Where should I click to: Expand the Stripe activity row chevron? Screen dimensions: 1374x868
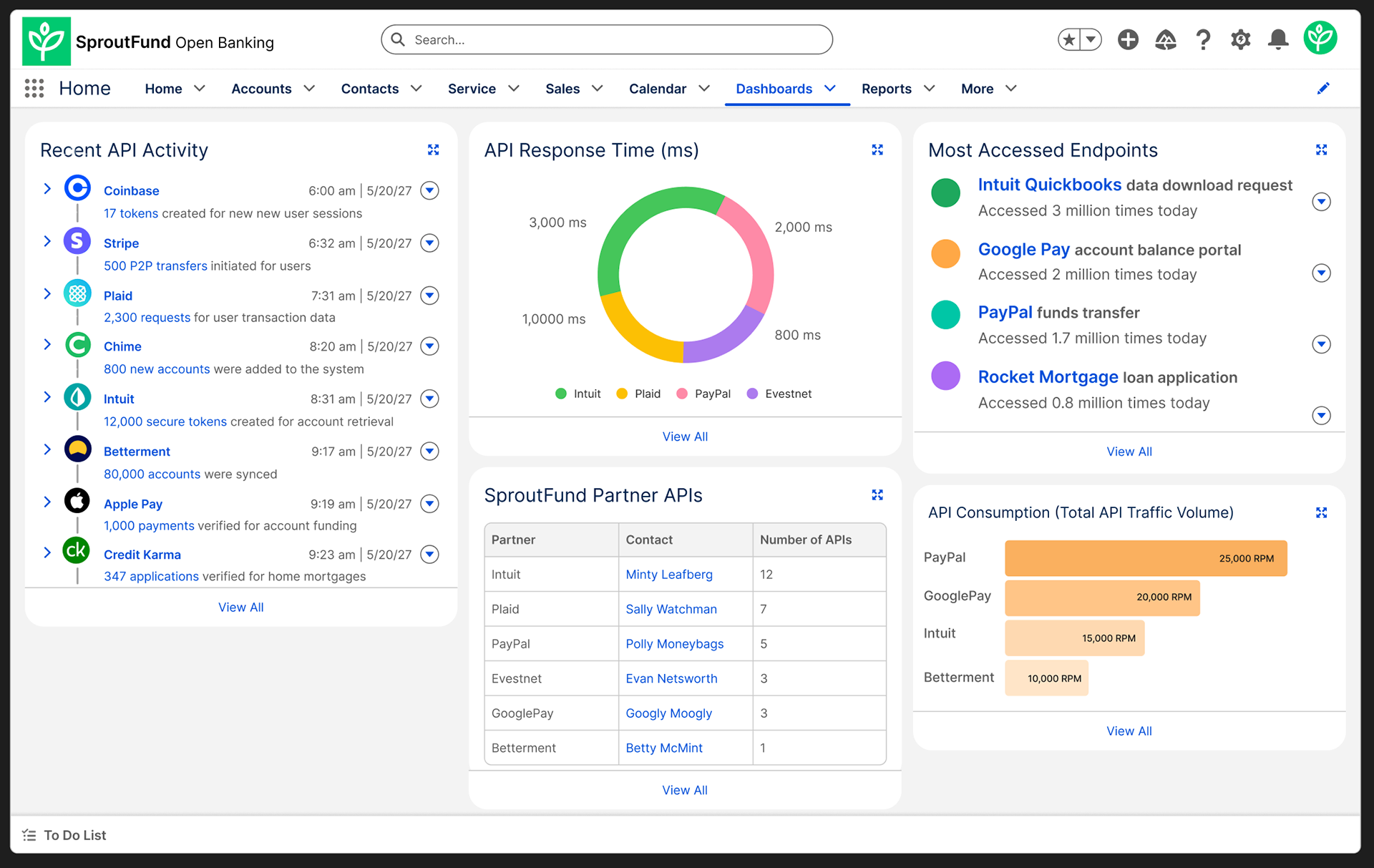click(47, 241)
